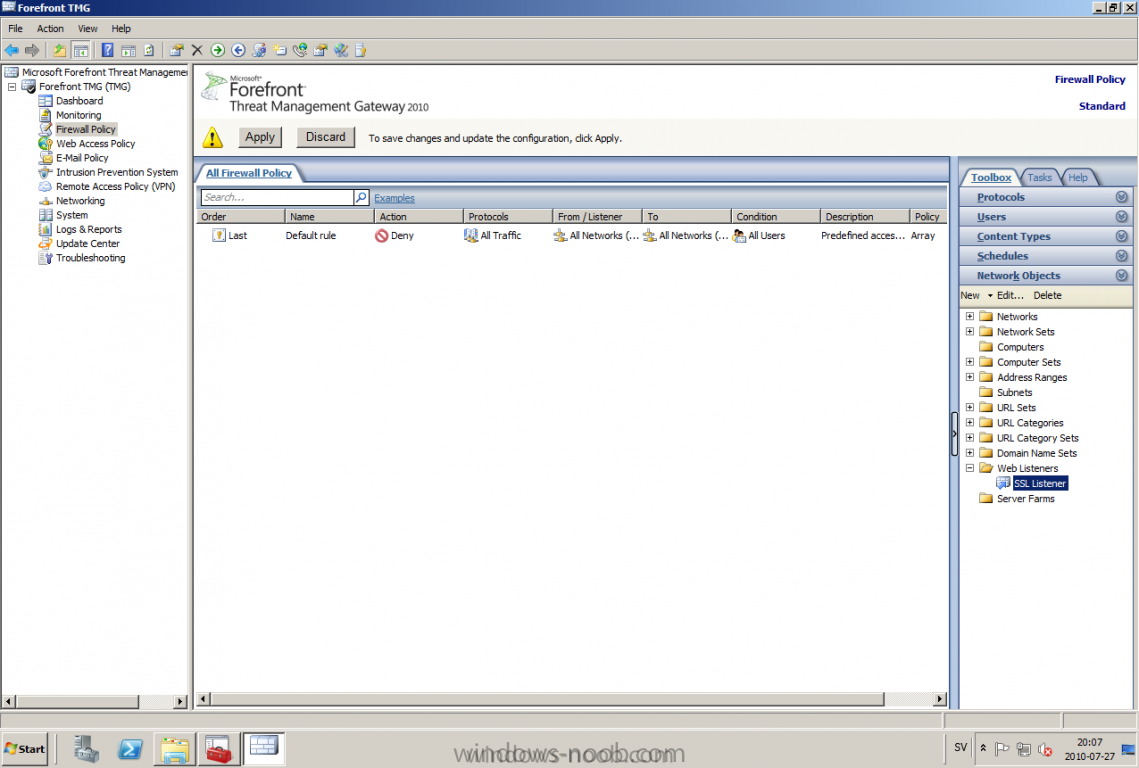Click the muted volume tray icon
Viewport: 1139px width, 768px height.
1045,749
